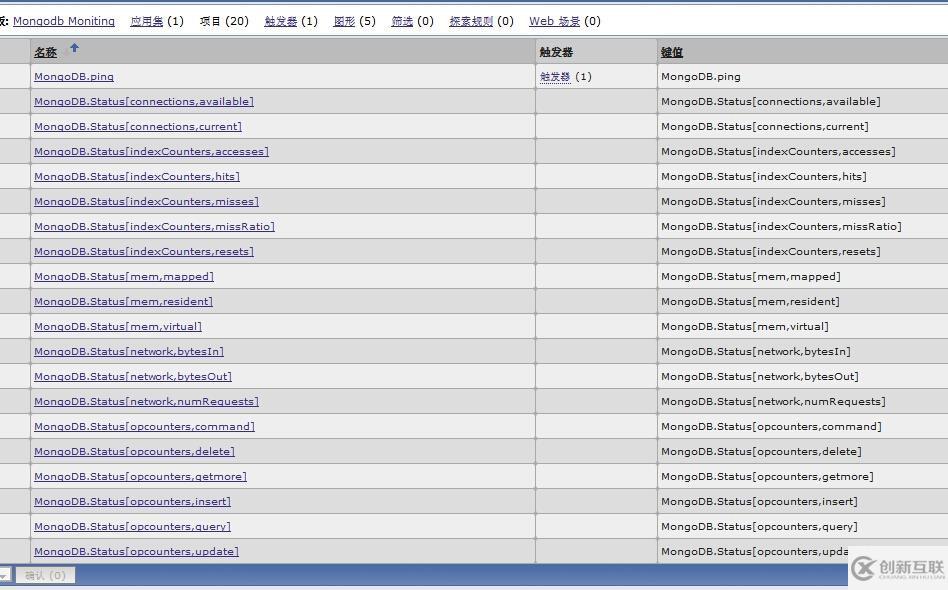Select key text MongoDB.Status[opcounters,delete]
This screenshot has width=948, height=590.
coord(761,452)
